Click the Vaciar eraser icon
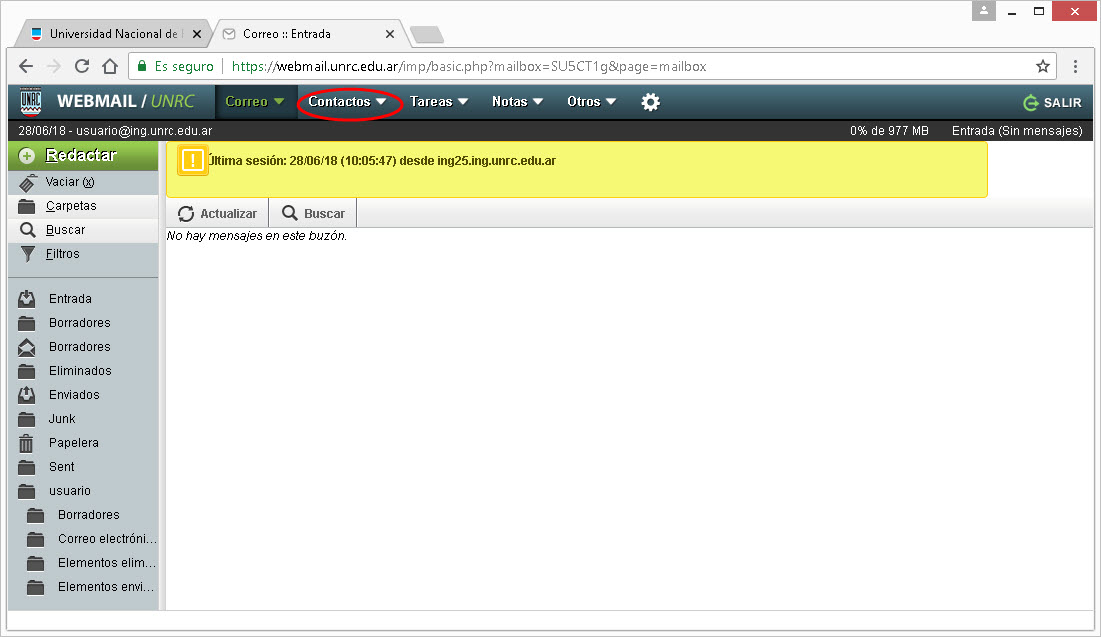This screenshot has height=637, width=1101. coord(27,183)
